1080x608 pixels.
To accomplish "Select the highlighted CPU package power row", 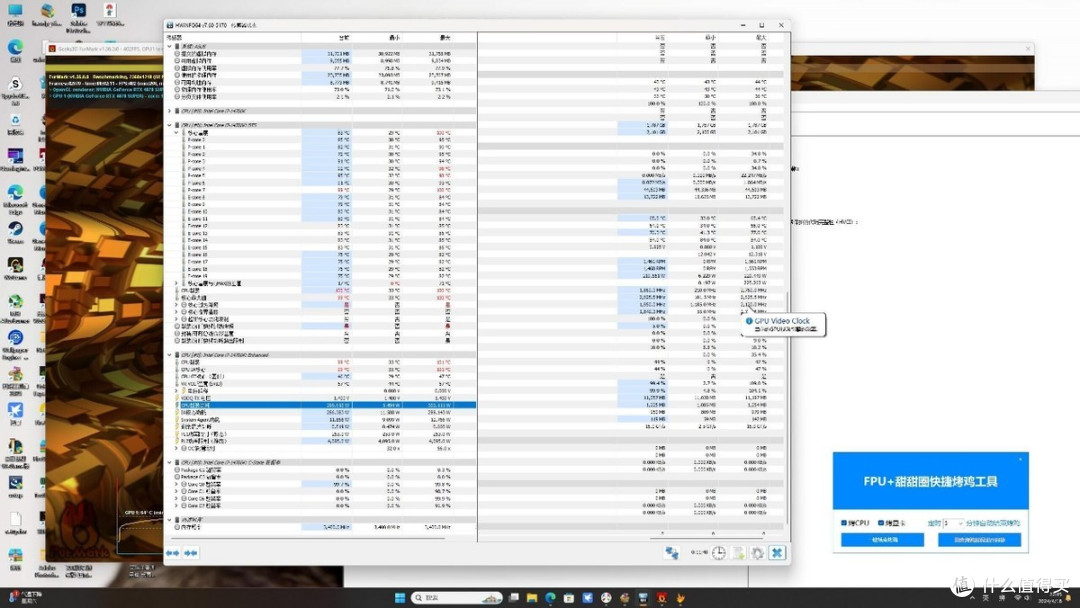I will coord(320,406).
